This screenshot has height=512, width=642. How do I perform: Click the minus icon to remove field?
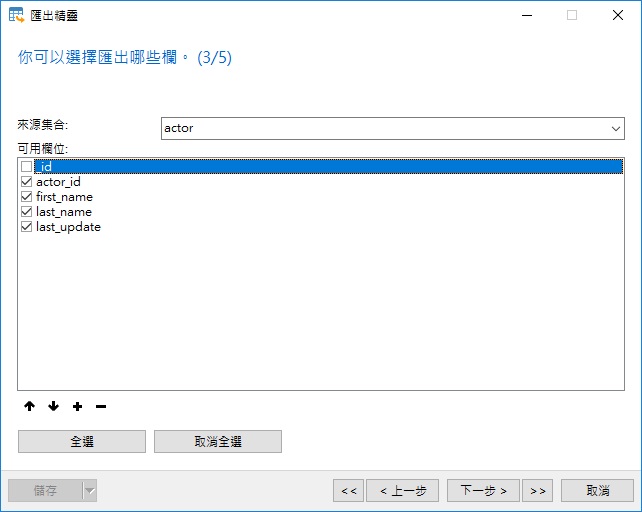[x=101, y=407]
